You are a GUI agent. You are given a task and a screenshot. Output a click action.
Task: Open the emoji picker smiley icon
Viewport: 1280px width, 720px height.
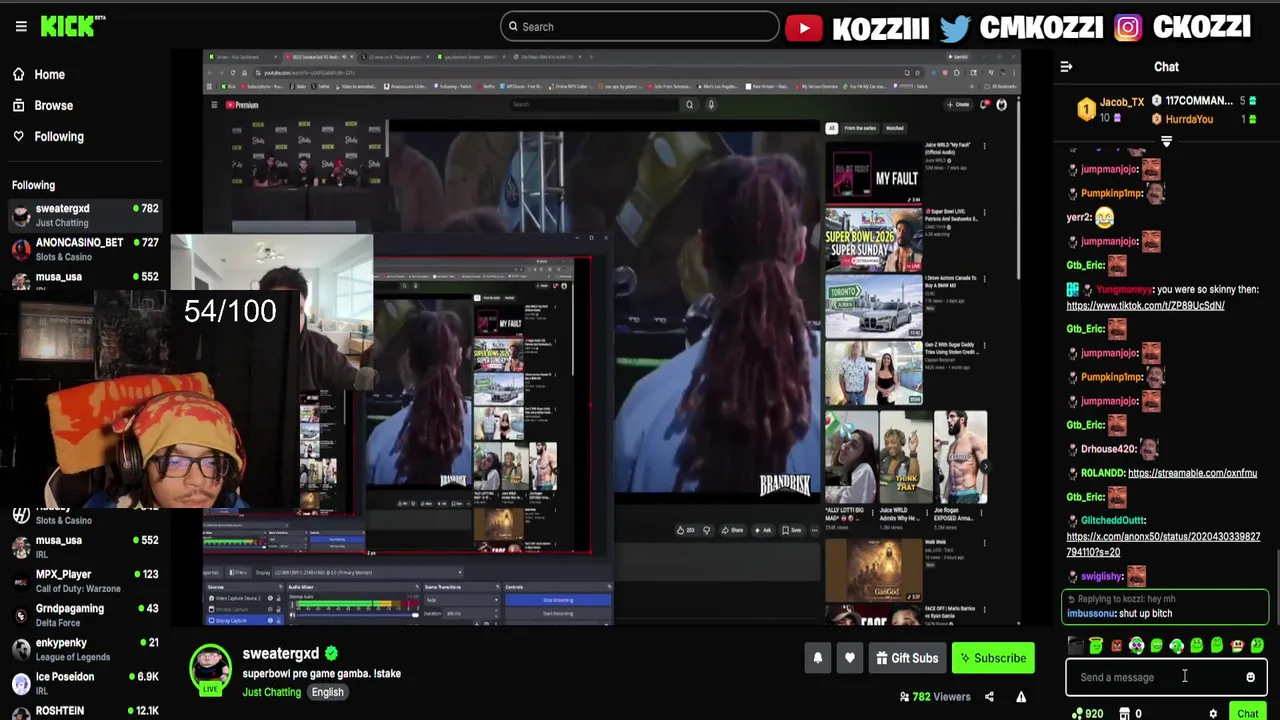(1250, 677)
